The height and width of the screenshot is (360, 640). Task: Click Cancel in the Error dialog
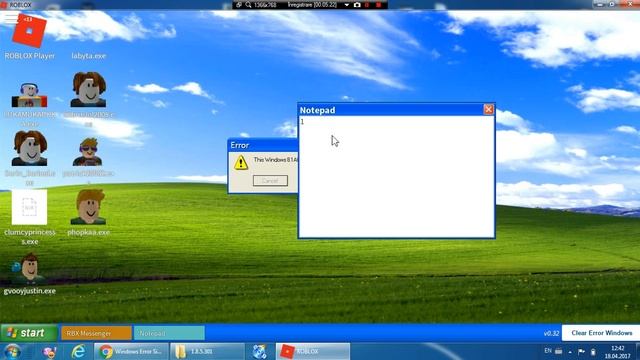tap(270, 180)
